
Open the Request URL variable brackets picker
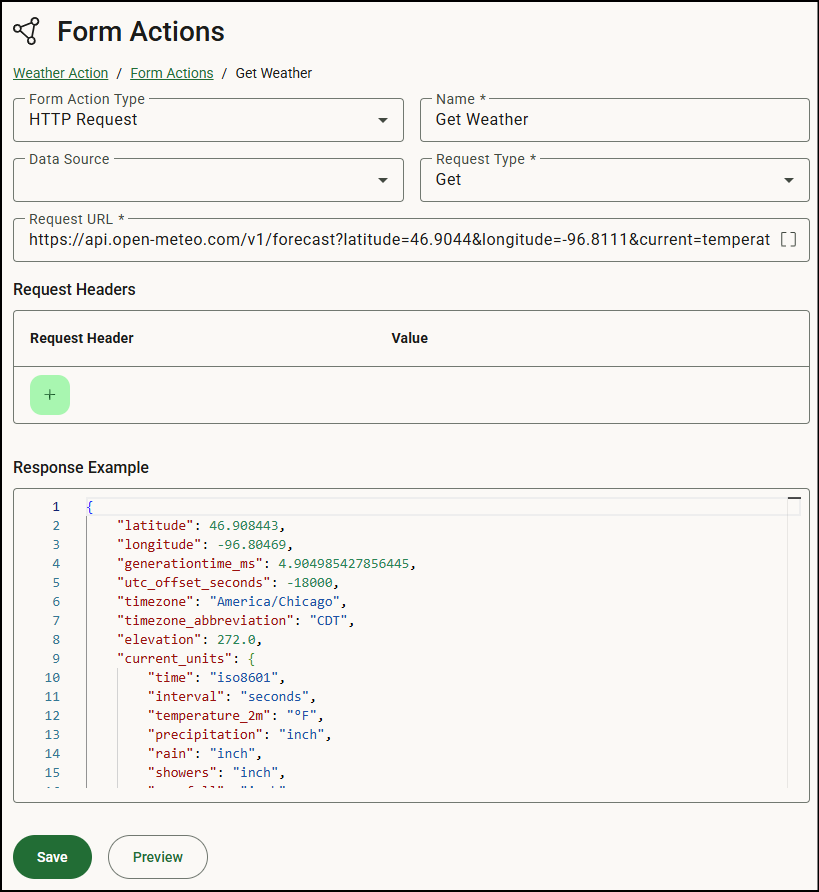pos(788,239)
